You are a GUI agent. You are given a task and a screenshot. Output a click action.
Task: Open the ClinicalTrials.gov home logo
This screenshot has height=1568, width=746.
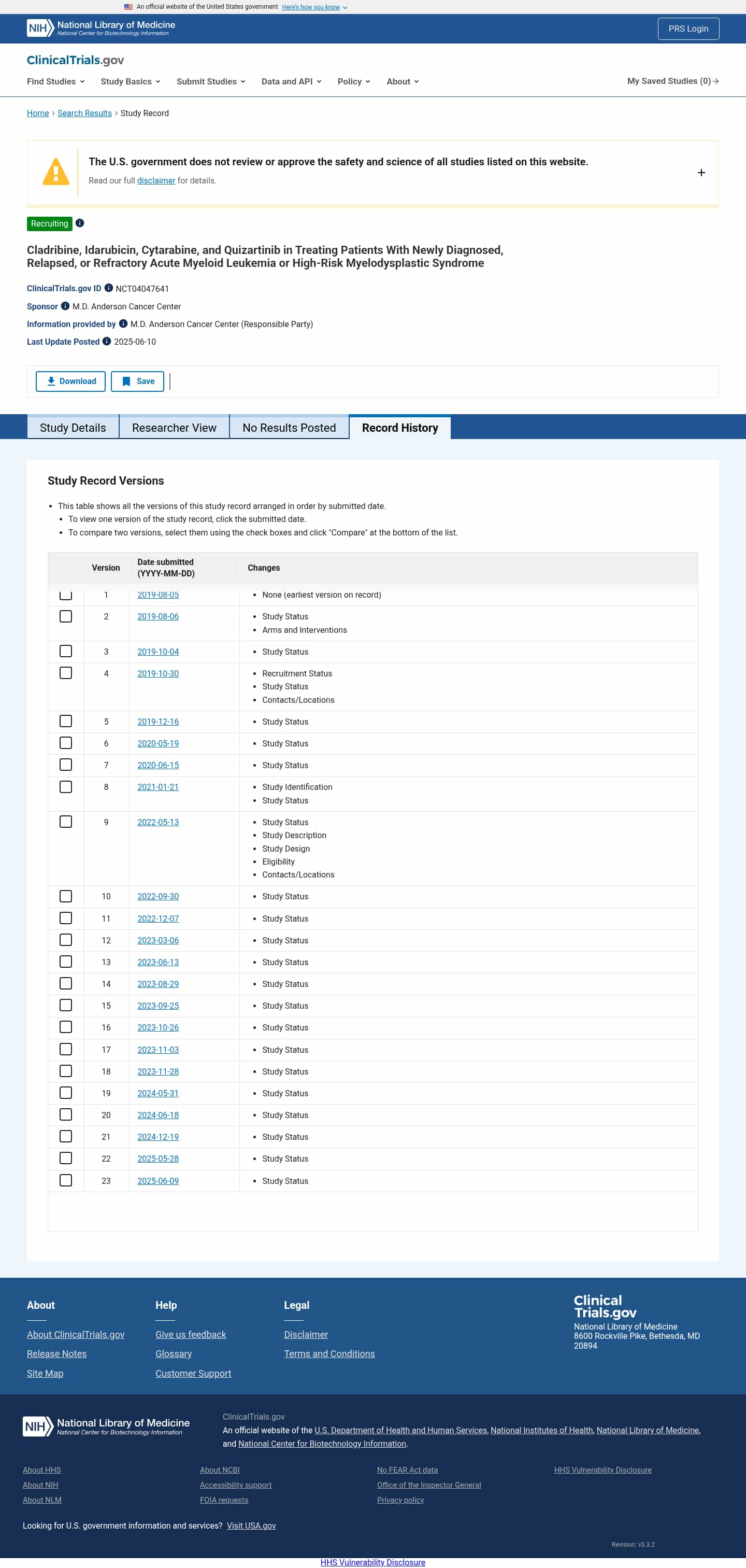tap(76, 60)
